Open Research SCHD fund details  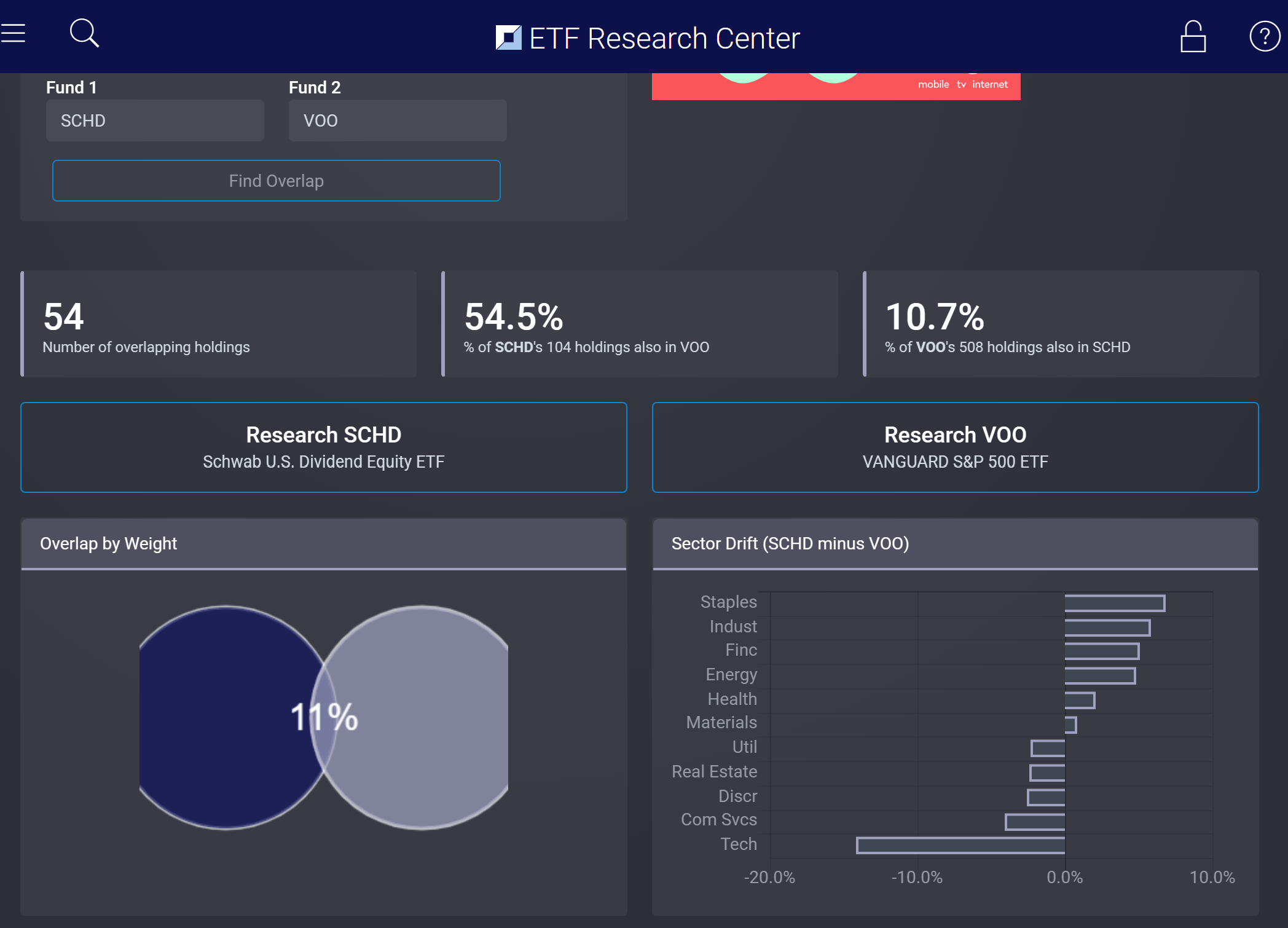[323, 447]
